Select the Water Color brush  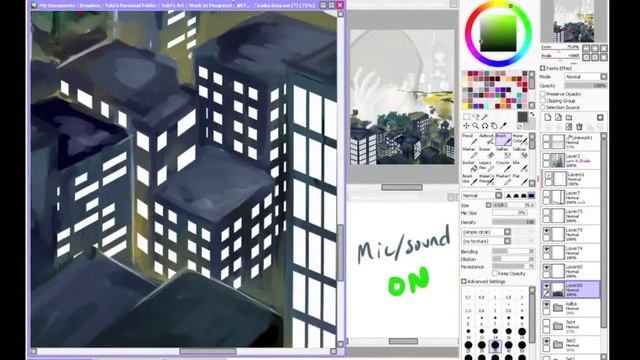click(520, 139)
